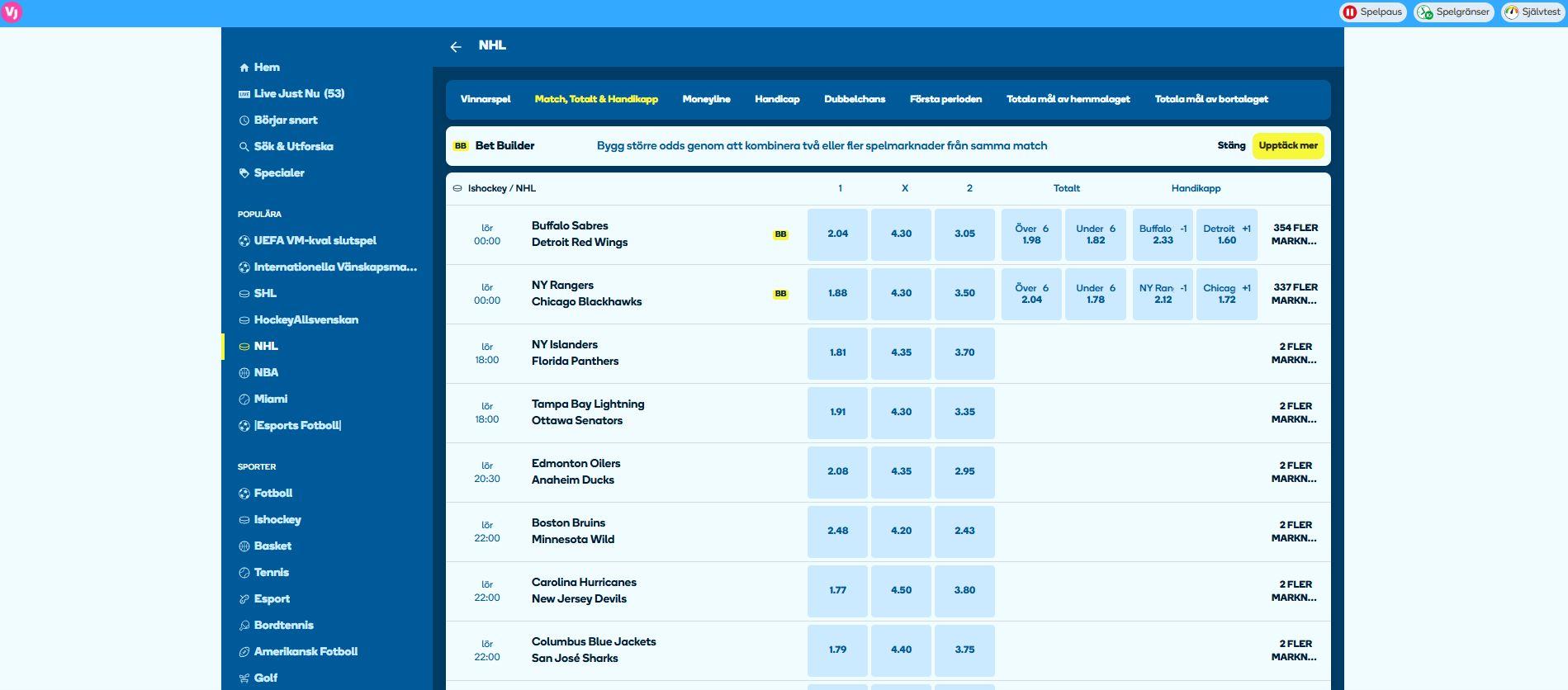Select Carolina Hurricanes draw odds 4.50
This screenshot has width=1568, height=690.
tap(901, 591)
